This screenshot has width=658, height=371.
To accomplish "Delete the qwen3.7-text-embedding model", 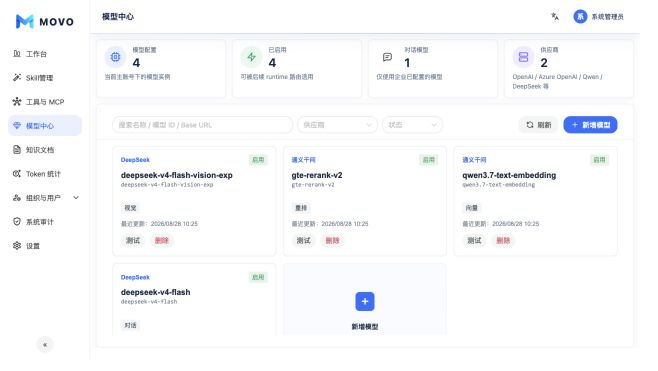I will [503, 240].
